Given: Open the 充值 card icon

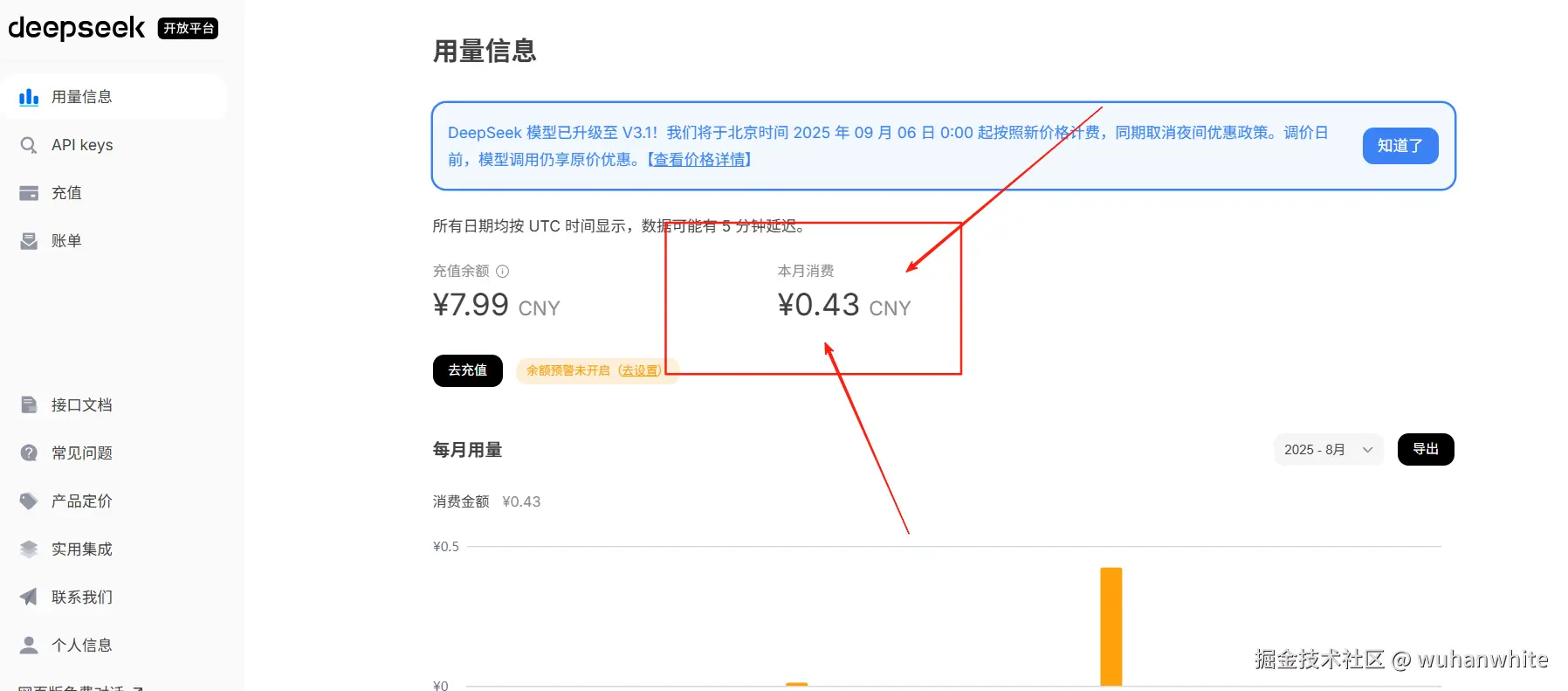Looking at the screenshot, I should [29, 193].
